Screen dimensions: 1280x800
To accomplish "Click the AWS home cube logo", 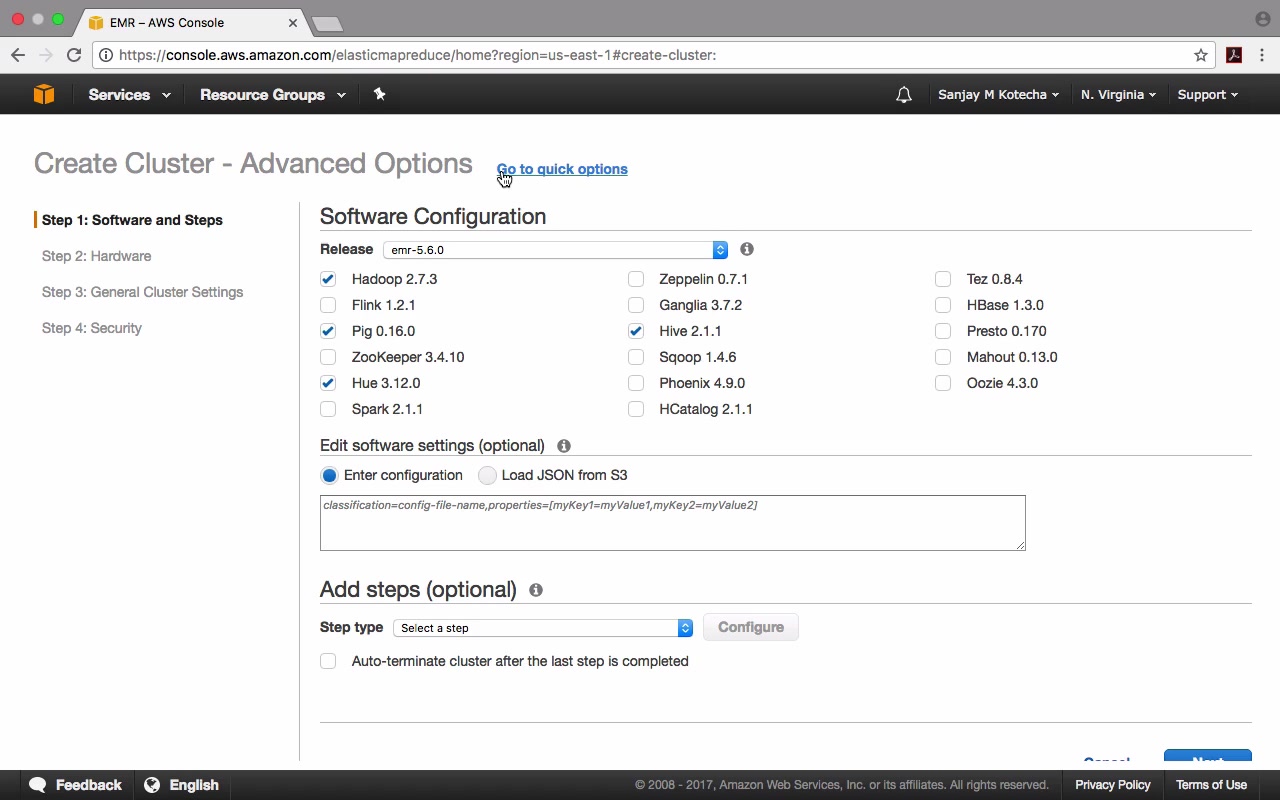I will pyautogui.click(x=44, y=94).
